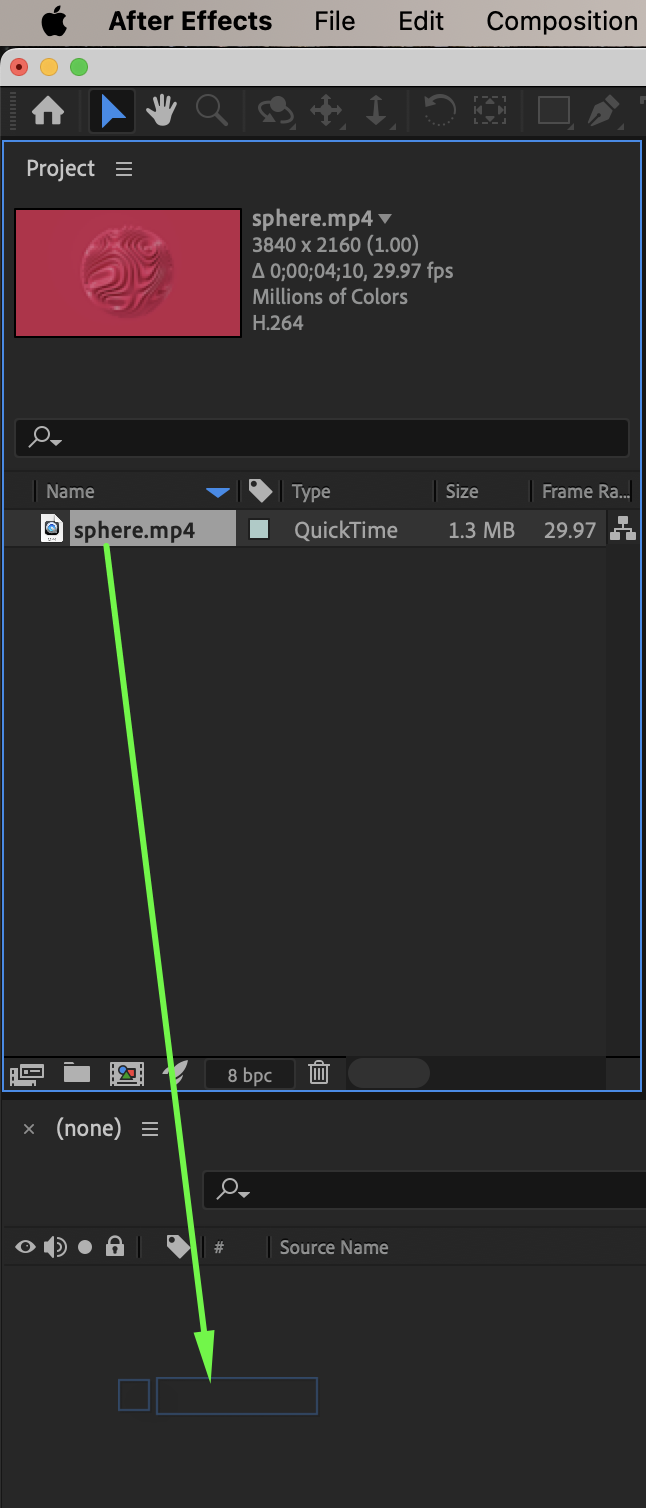Choose the Zoom magnifier tool
This screenshot has height=1508, width=646.
(x=212, y=111)
